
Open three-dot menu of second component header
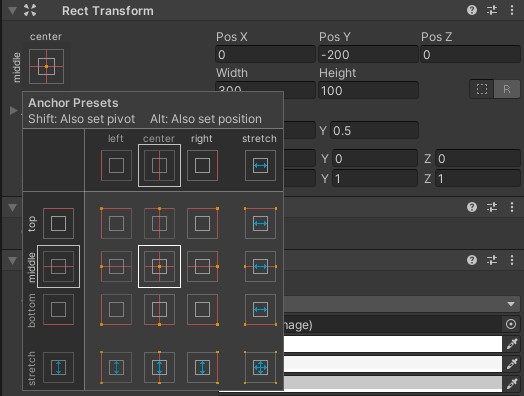click(512, 207)
